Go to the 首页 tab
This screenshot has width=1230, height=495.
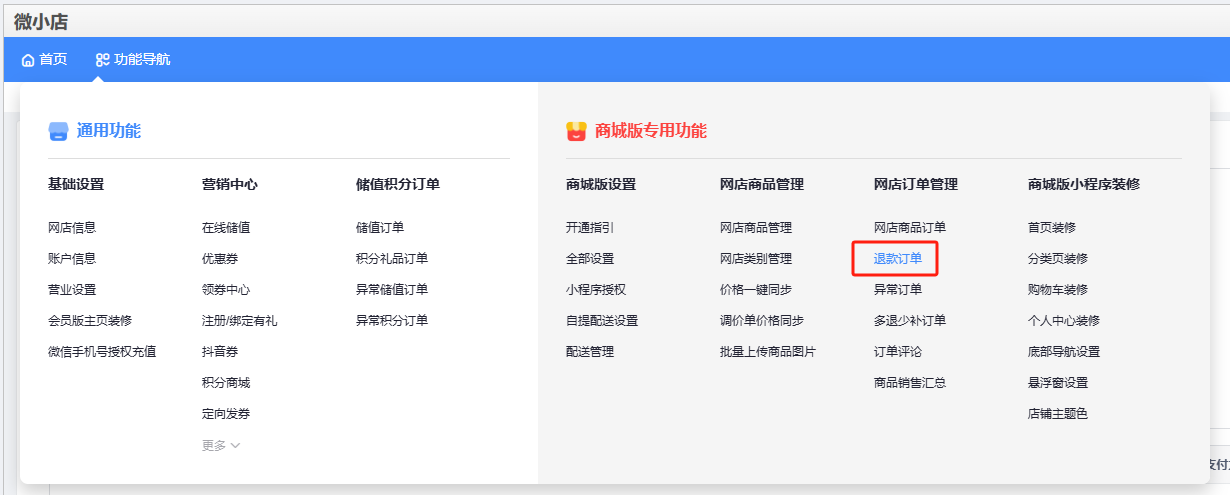[x=44, y=60]
